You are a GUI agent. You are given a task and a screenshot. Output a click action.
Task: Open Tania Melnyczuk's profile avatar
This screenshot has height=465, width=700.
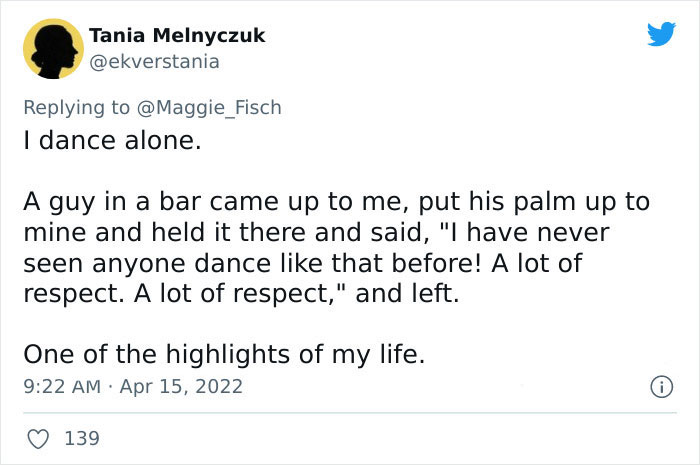[x=52, y=48]
